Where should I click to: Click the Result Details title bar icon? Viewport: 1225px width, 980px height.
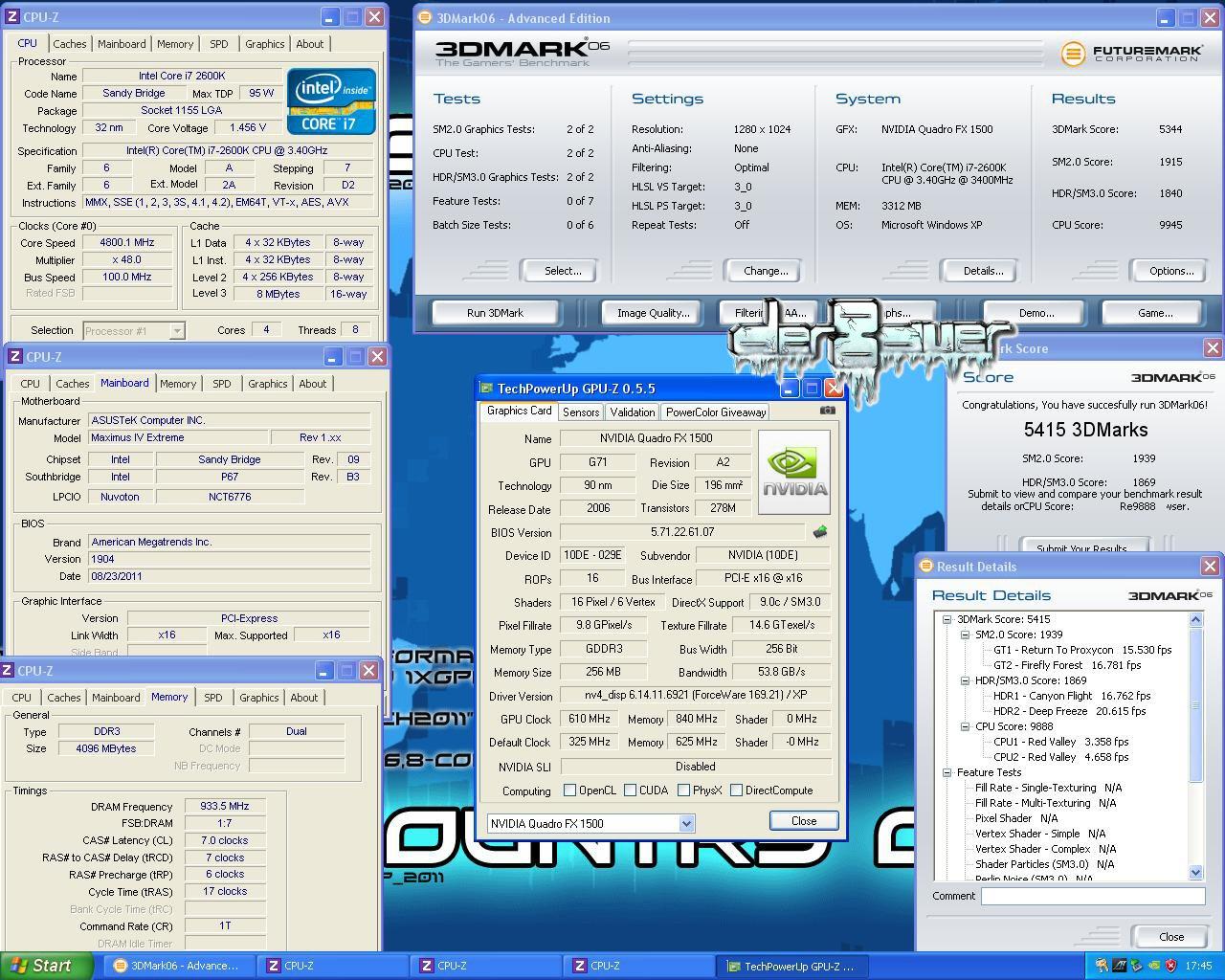pos(925,566)
